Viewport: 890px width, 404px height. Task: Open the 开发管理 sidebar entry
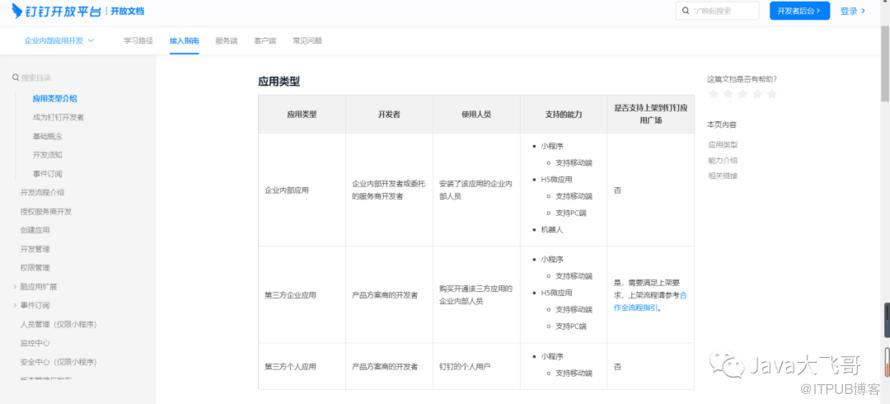[35, 249]
